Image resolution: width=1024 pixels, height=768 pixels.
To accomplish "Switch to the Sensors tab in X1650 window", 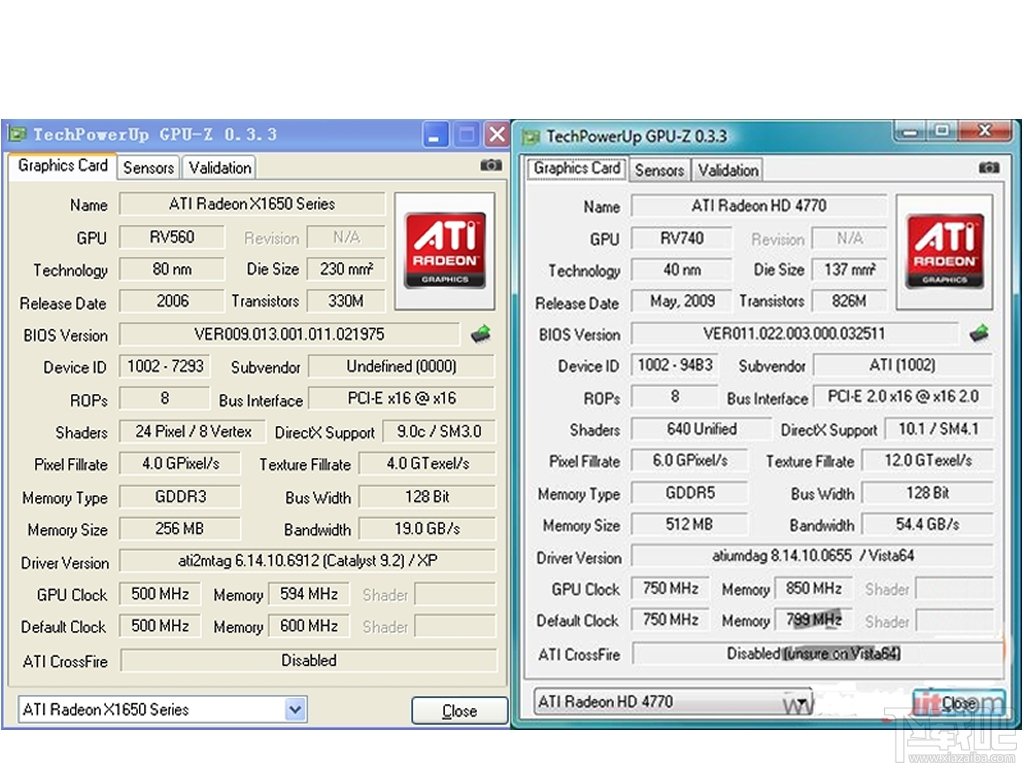I will [x=148, y=168].
